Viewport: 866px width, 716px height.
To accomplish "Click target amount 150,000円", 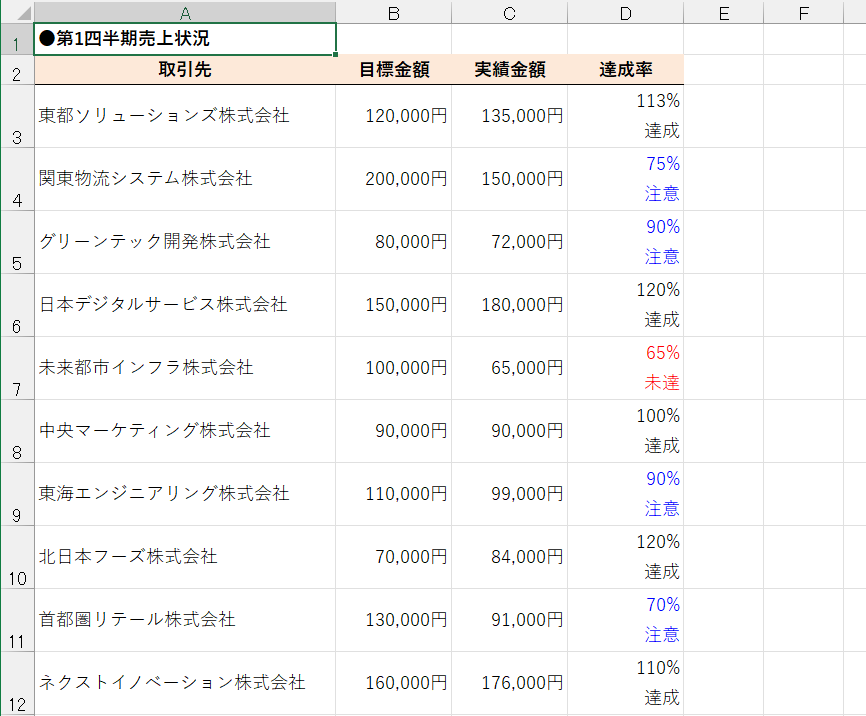I will (393, 305).
